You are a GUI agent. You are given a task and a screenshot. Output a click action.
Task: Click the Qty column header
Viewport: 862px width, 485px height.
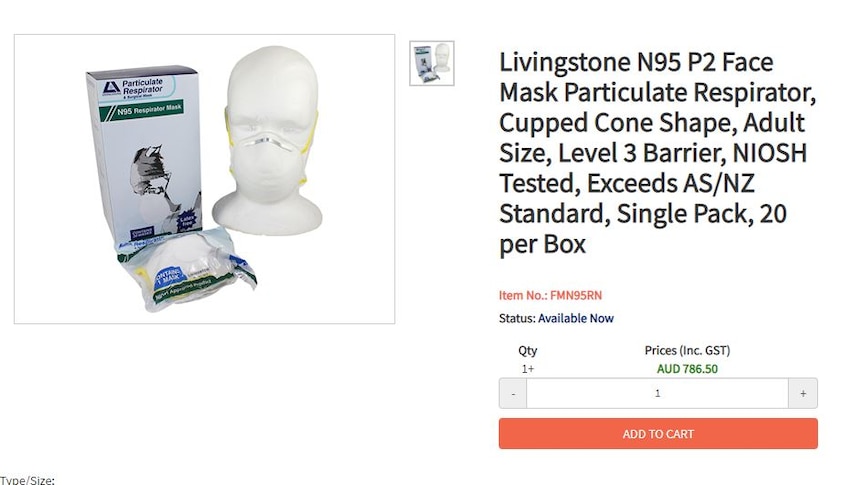pyautogui.click(x=528, y=351)
